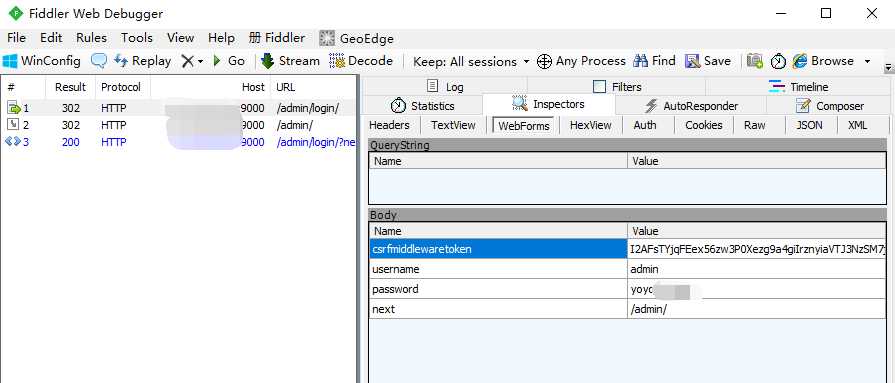Open the Tools menu
The height and width of the screenshot is (383, 895).
click(x=136, y=38)
